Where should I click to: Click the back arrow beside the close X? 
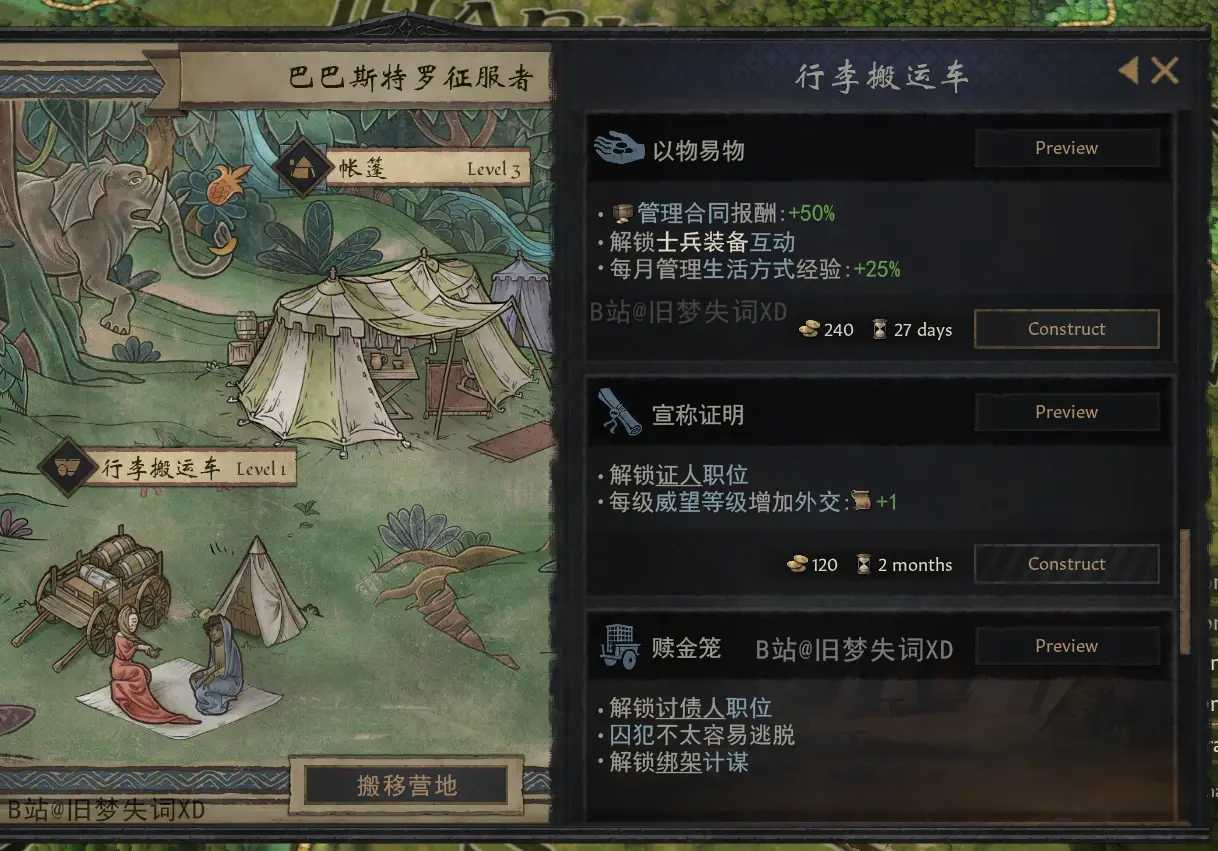(x=1128, y=71)
